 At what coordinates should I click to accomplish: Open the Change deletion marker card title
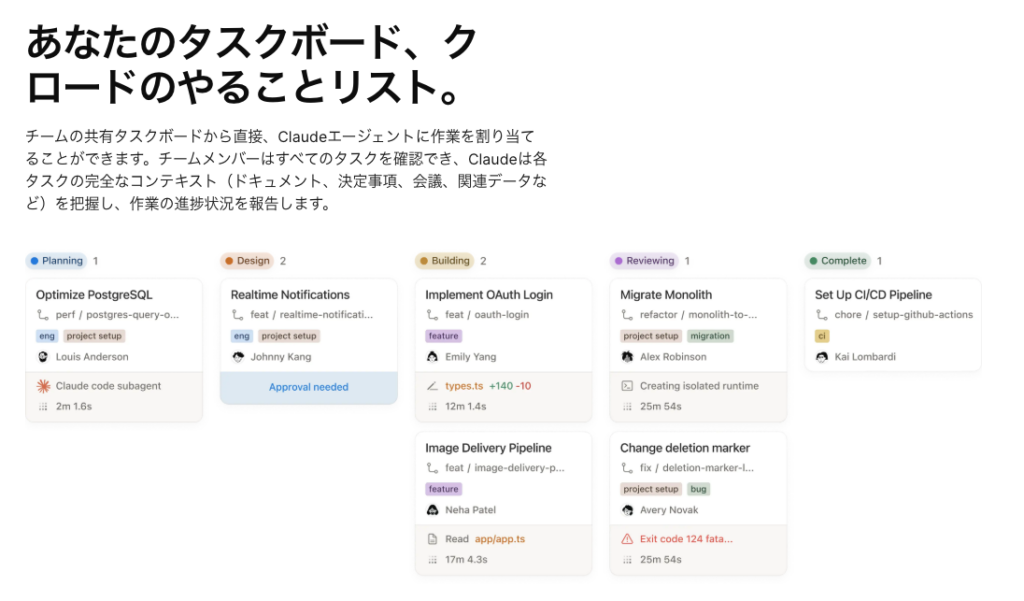point(684,448)
